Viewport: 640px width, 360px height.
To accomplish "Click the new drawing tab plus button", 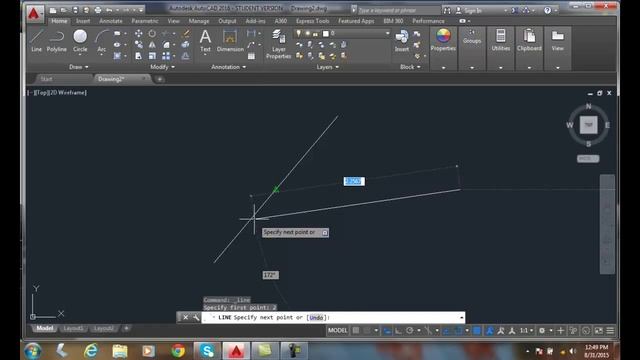I will (x=160, y=79).
